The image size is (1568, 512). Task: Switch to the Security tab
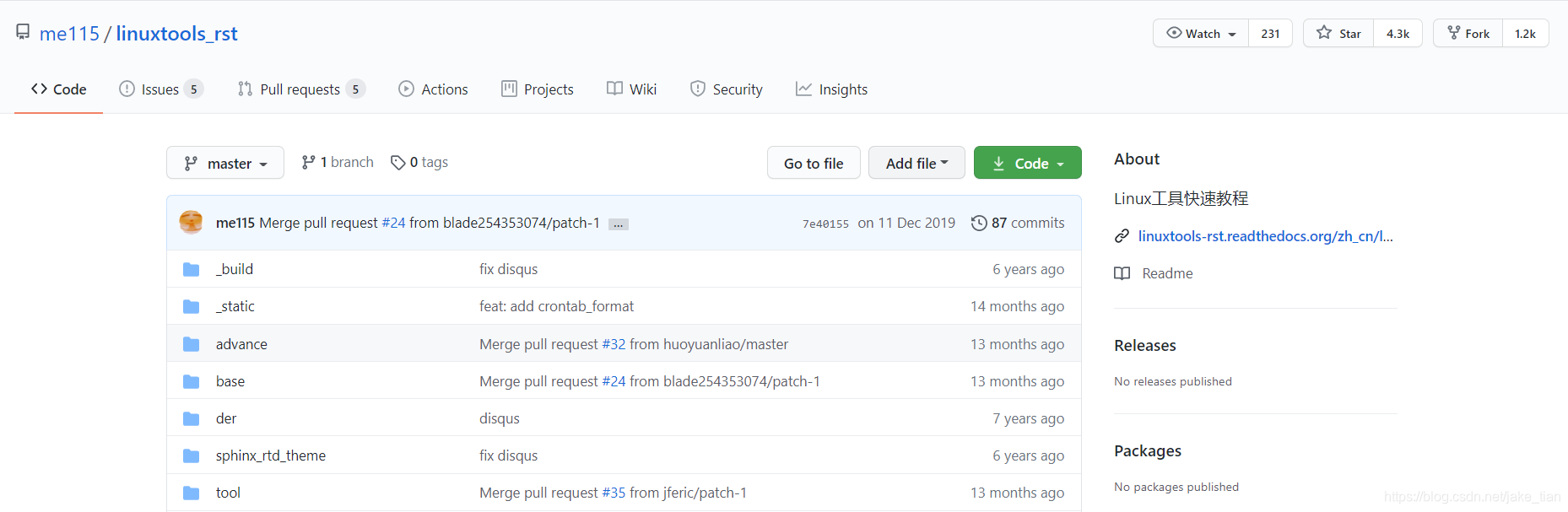point(726,89)
